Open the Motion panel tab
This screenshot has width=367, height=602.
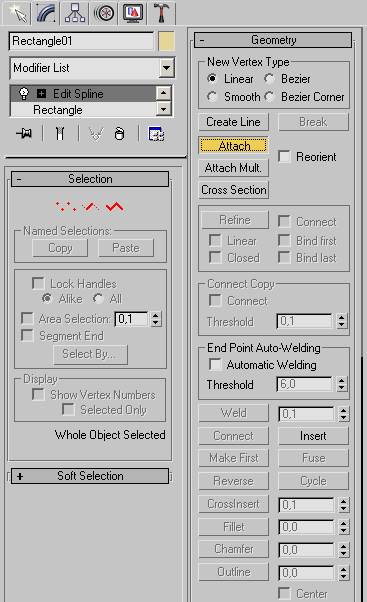tap(104, 13)
